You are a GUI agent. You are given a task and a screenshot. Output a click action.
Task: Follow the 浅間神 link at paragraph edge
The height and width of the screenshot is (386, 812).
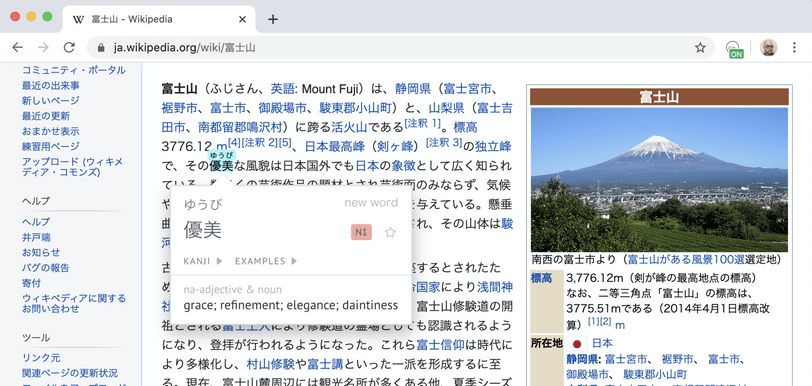pos(495,287)
